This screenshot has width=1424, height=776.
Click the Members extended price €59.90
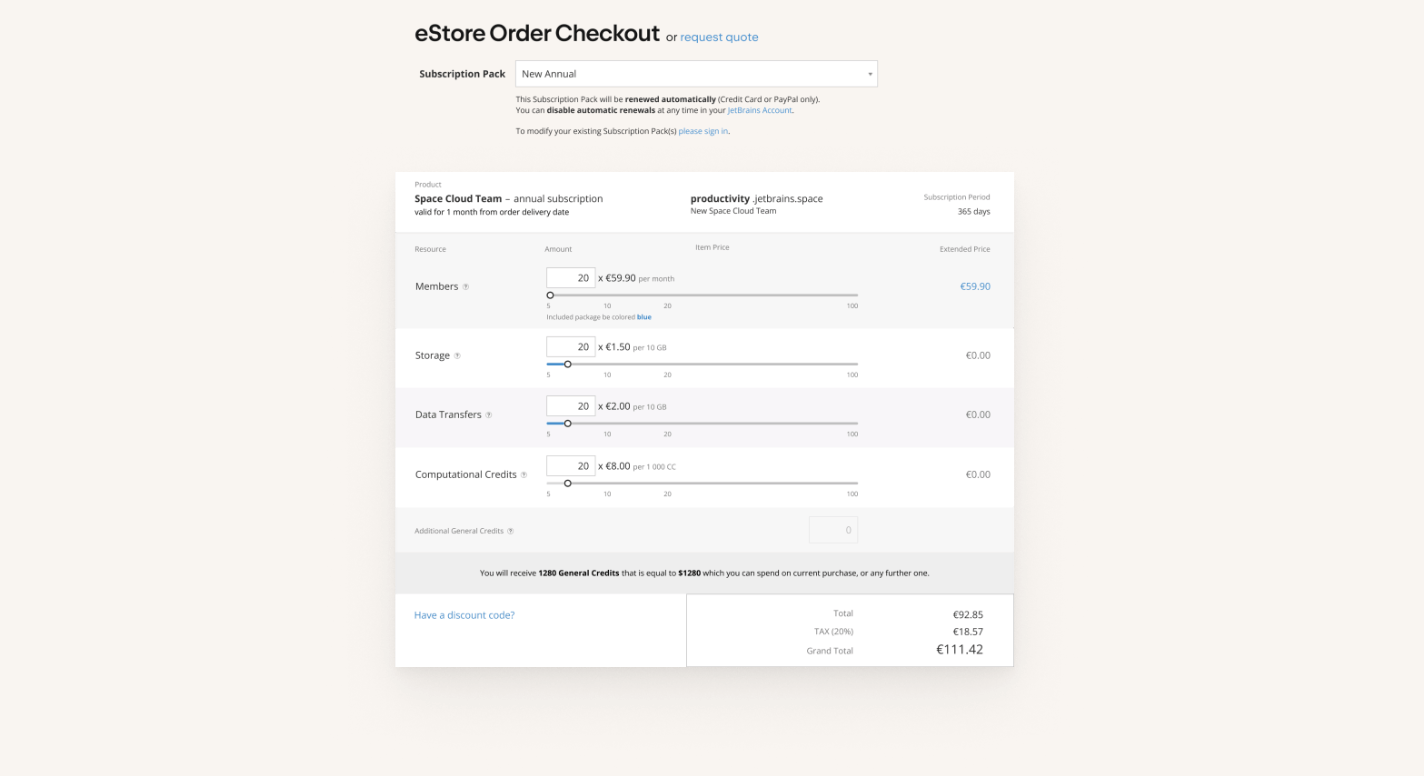click(x=975, y=287)
